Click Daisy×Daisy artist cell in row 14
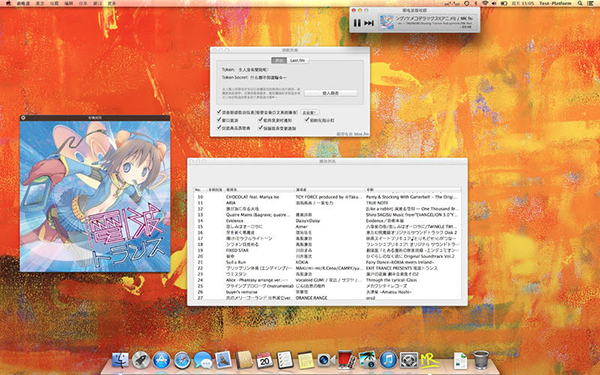 [x=308, y=221]
